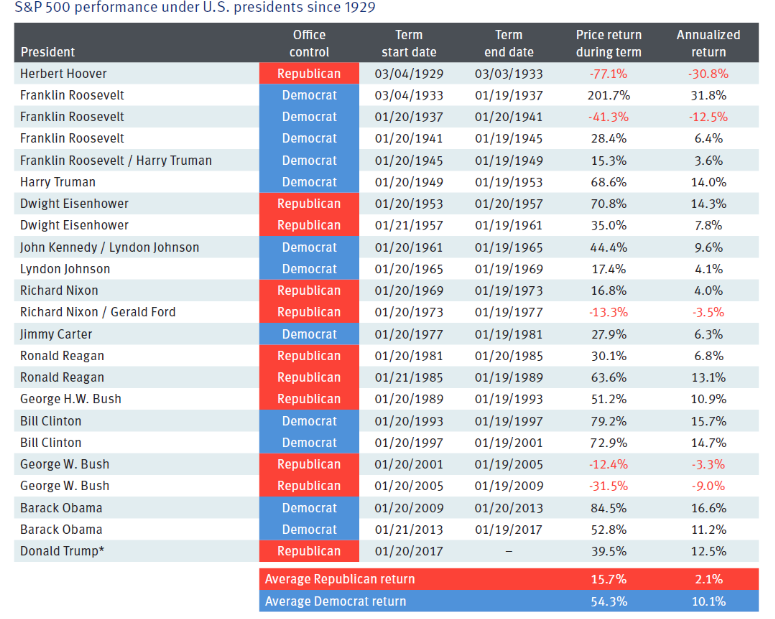
Task: Click the Richard Nixon / Gerald Ford name
Action: tap(98, 312)
